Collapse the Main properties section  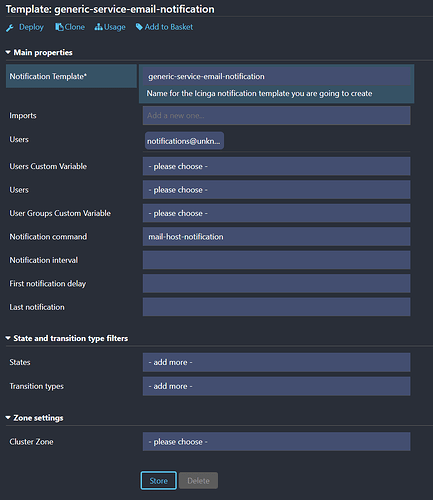click(39, 52)
